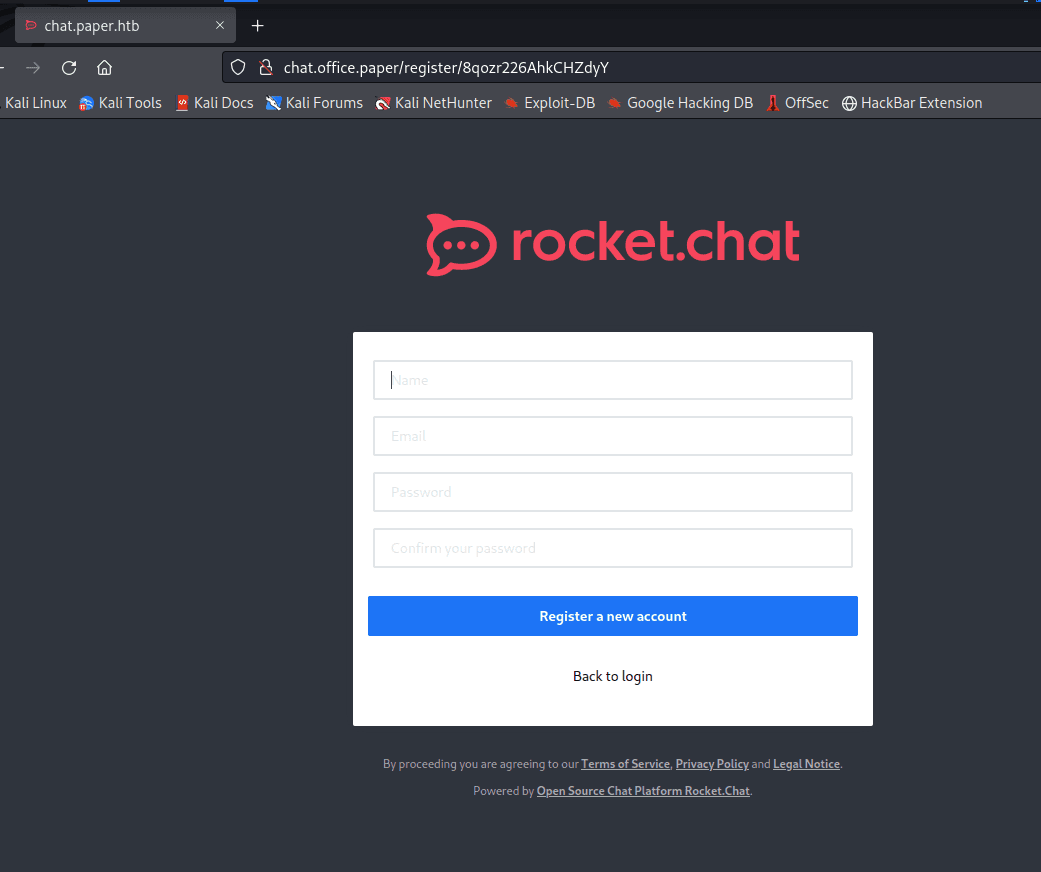Click the insecure connection padlock icon
1041x872 pixels.
coord(265,68)
